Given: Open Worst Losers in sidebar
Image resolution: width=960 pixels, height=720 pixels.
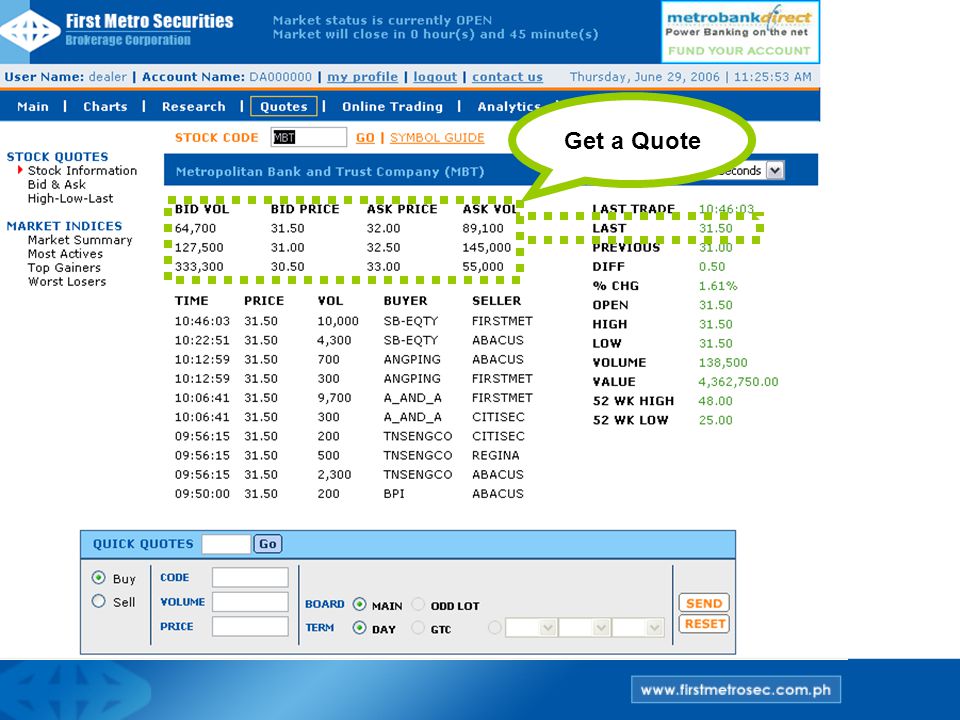Looking at the screenshot, I should [67, 282].
